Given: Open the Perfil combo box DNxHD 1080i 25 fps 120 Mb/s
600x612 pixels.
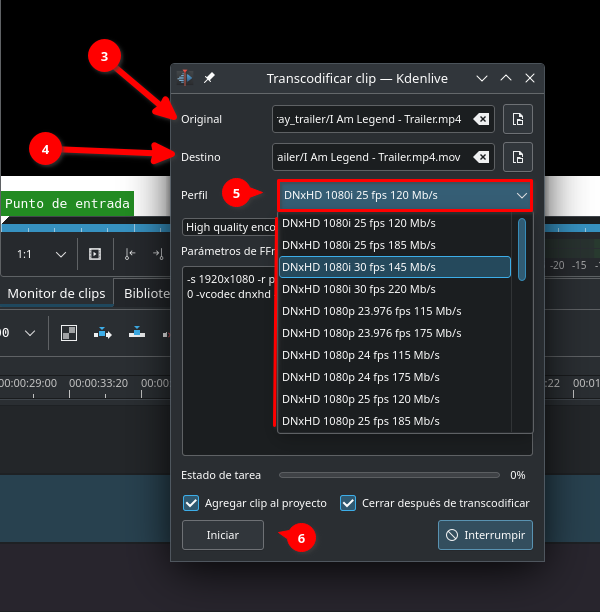Looking at the screenshot, I should (x=405, y=195).
